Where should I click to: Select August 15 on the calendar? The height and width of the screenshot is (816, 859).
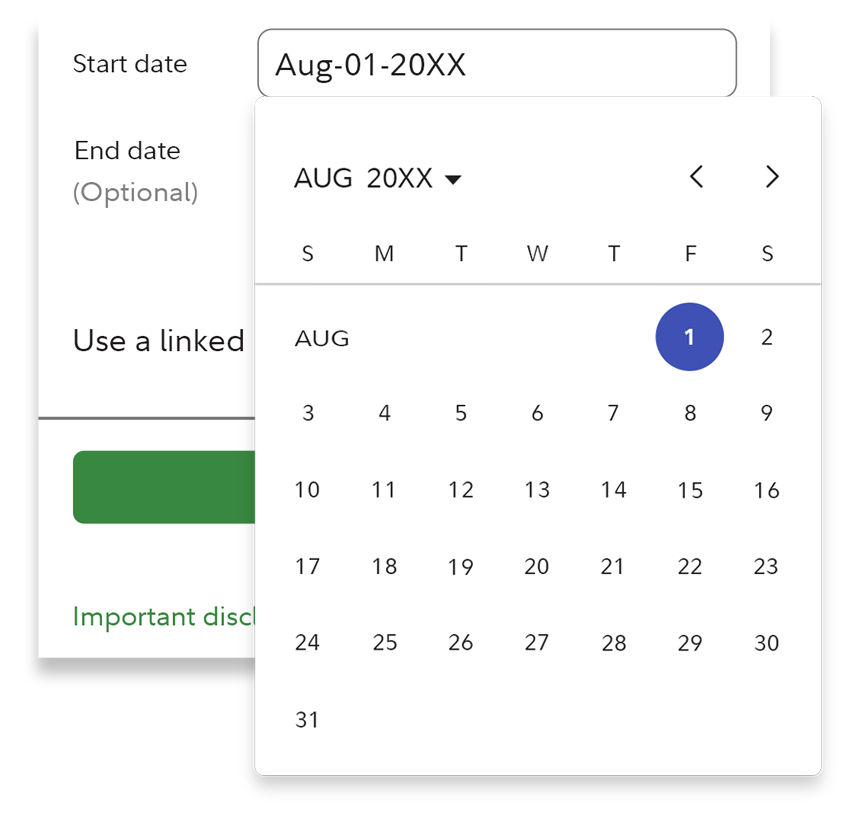pyautogui.click(x=689, y=490)
